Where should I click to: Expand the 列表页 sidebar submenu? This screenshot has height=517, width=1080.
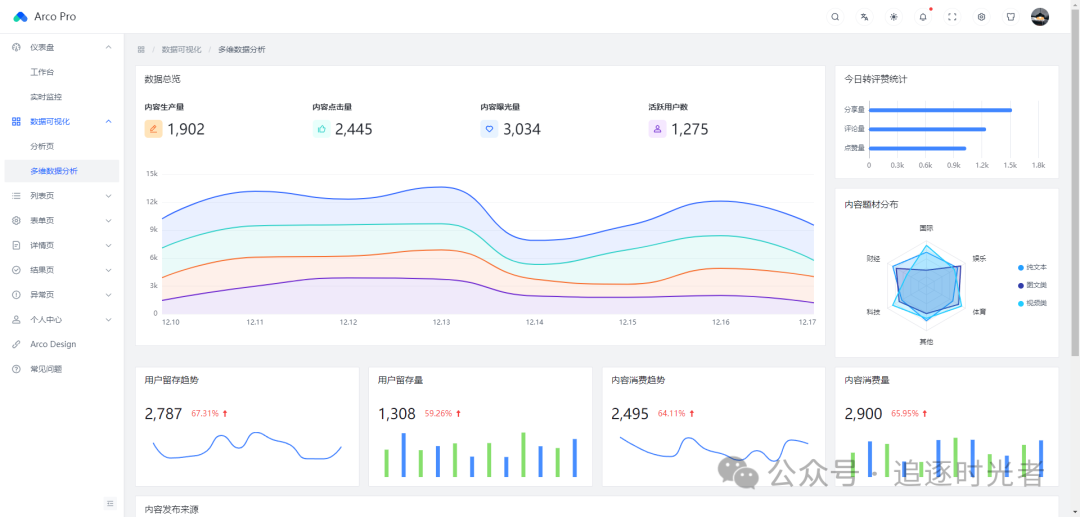pos(60,196)
